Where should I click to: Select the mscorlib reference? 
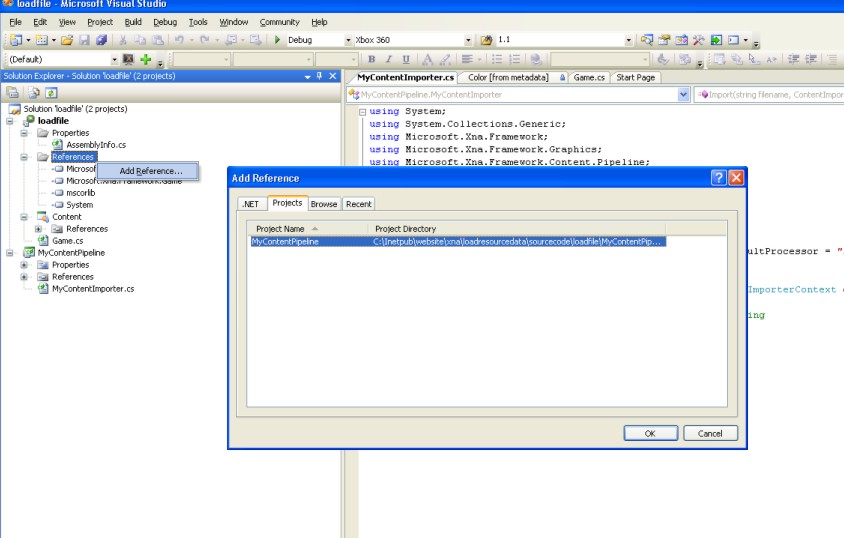tap(80, 193)
